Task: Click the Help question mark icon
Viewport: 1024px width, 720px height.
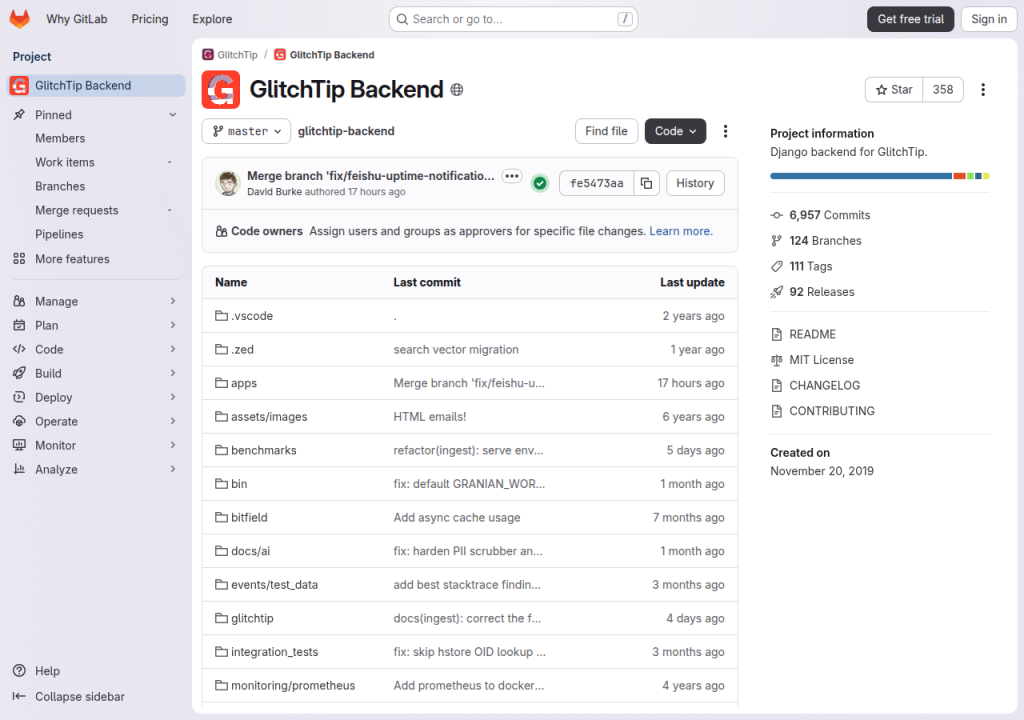Action: click(x=20, y=671)
